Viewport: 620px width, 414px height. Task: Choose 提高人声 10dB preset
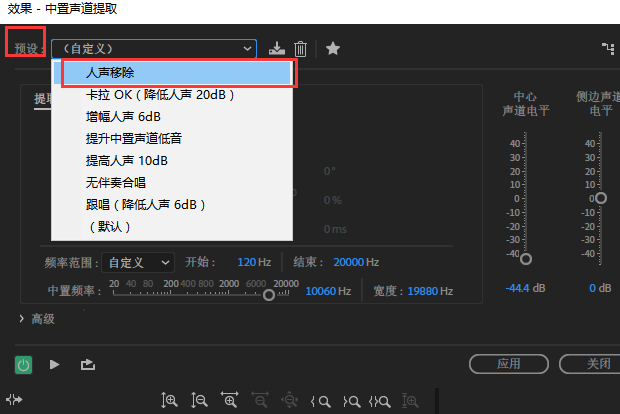(172, 161)
